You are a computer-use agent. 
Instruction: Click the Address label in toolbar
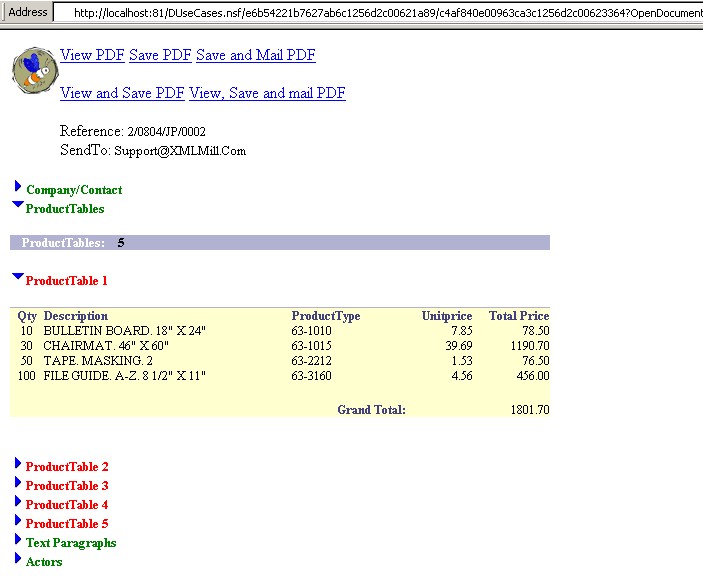(28, 12)
